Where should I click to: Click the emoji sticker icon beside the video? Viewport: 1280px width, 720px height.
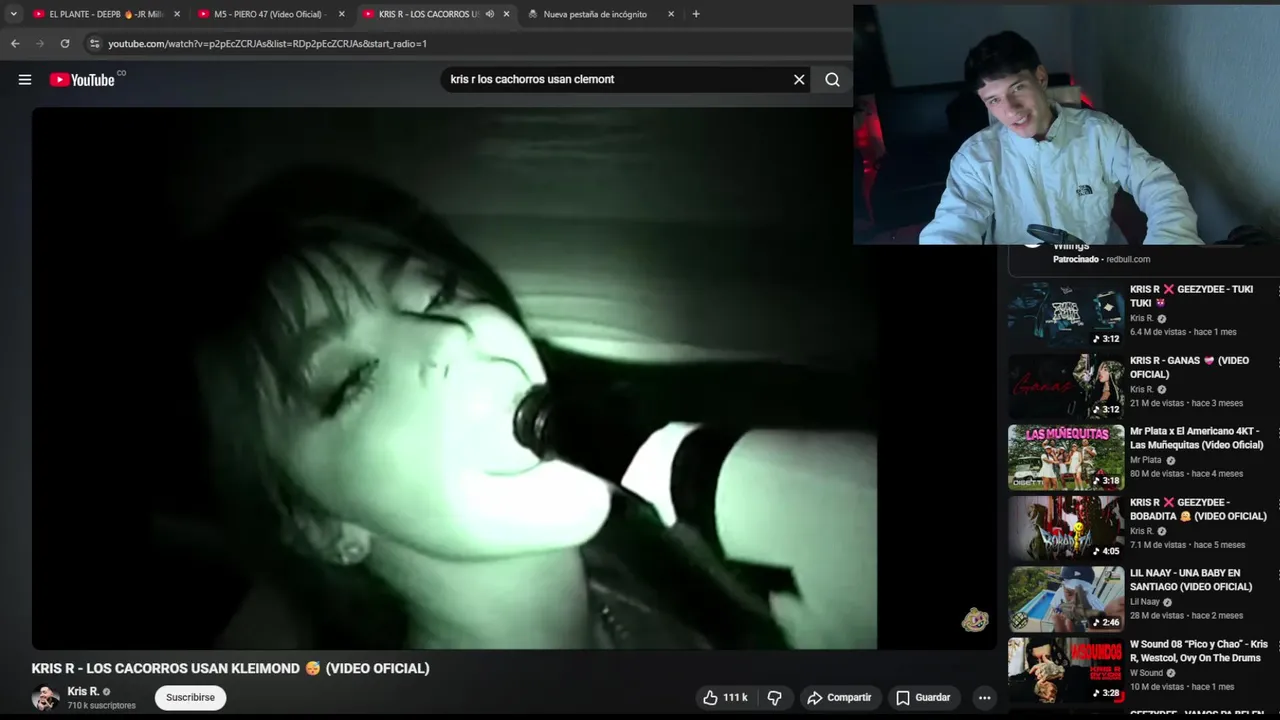pos(975,620)
